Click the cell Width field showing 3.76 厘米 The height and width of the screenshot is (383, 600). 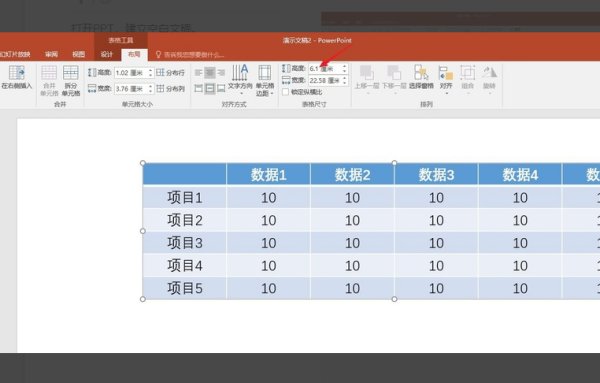[130, 89]
